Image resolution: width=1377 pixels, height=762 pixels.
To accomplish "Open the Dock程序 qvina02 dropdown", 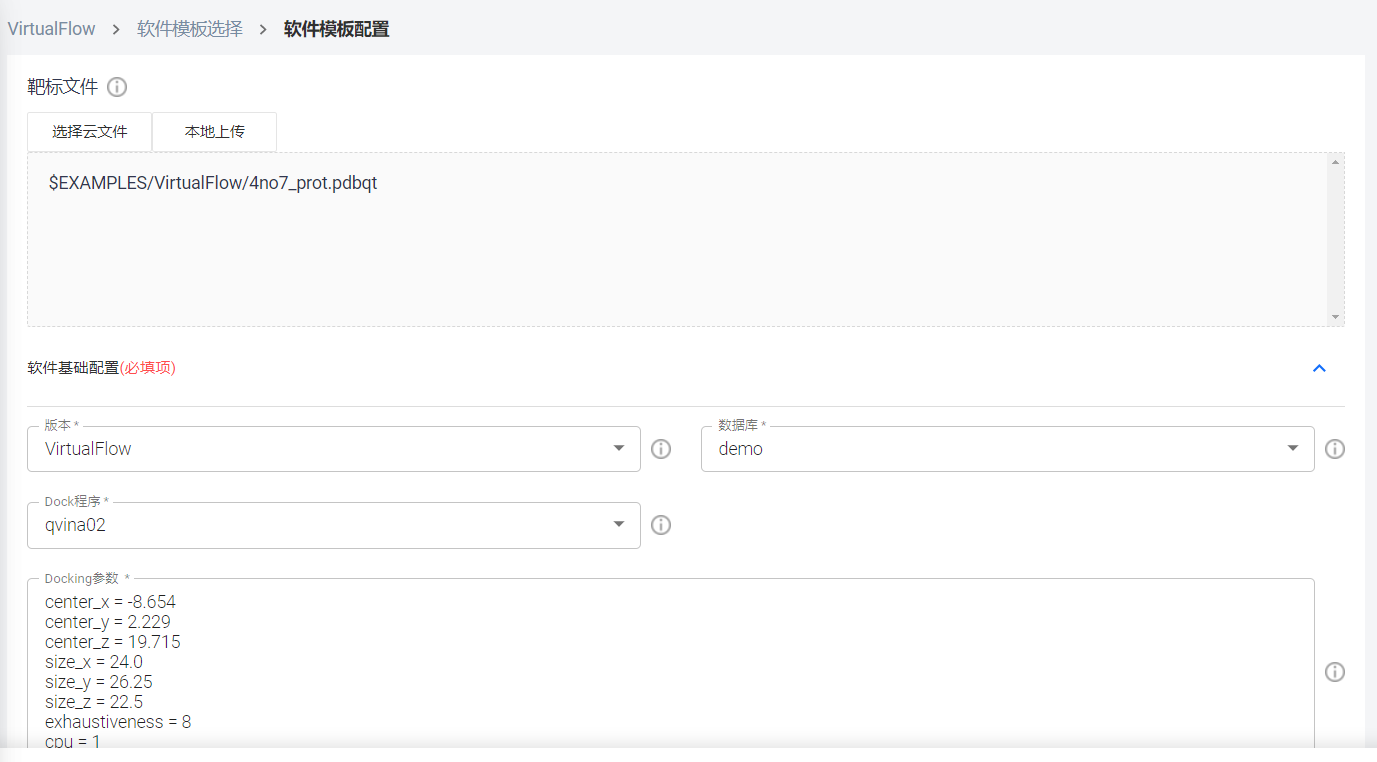I will pos(334,525).
